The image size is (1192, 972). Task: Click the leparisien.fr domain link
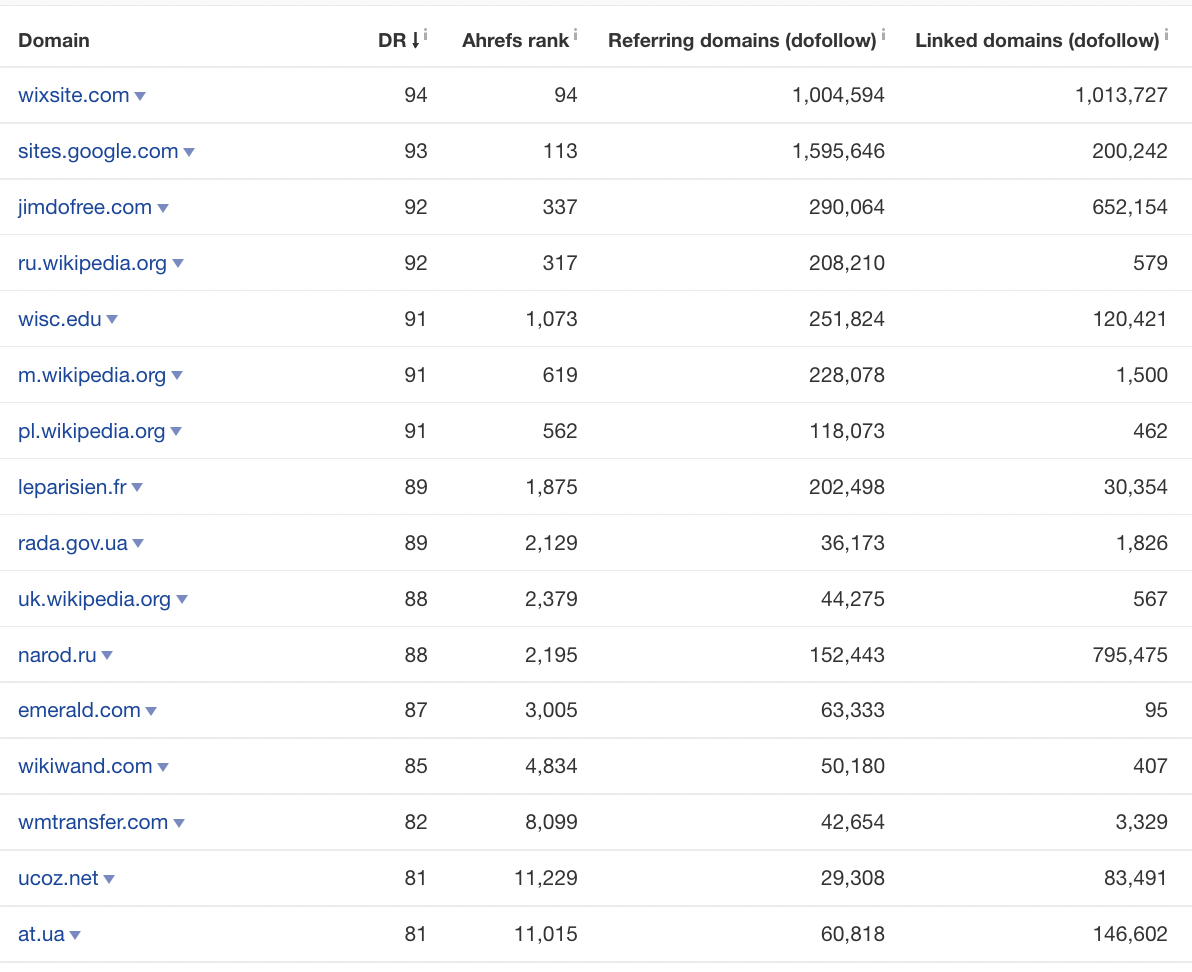(x=72, y=488)
